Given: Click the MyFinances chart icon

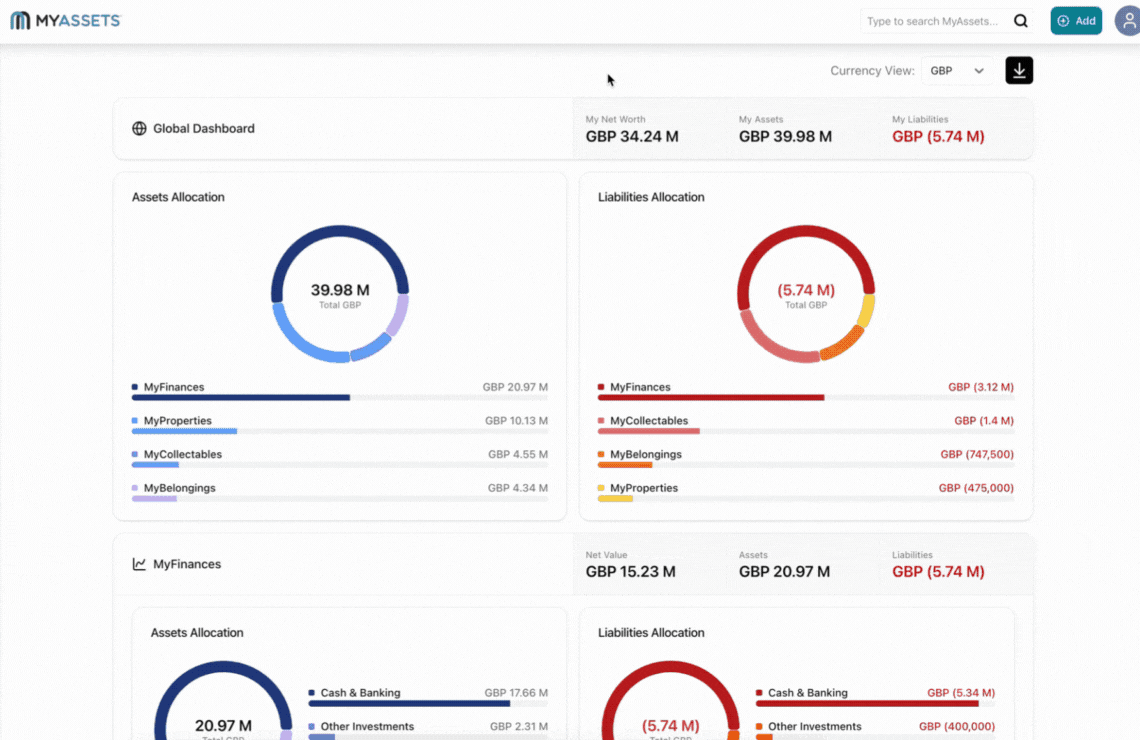Looking at the screenshot, I should point(139,564).
